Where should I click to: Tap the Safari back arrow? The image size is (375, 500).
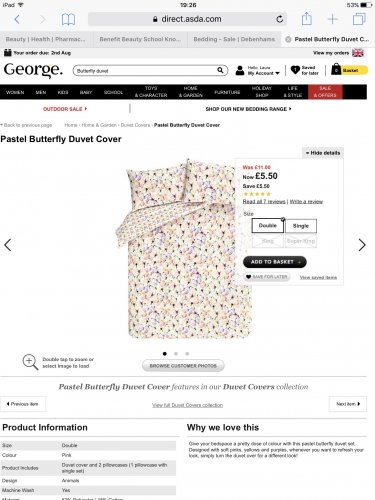click(x=17, y=19)
